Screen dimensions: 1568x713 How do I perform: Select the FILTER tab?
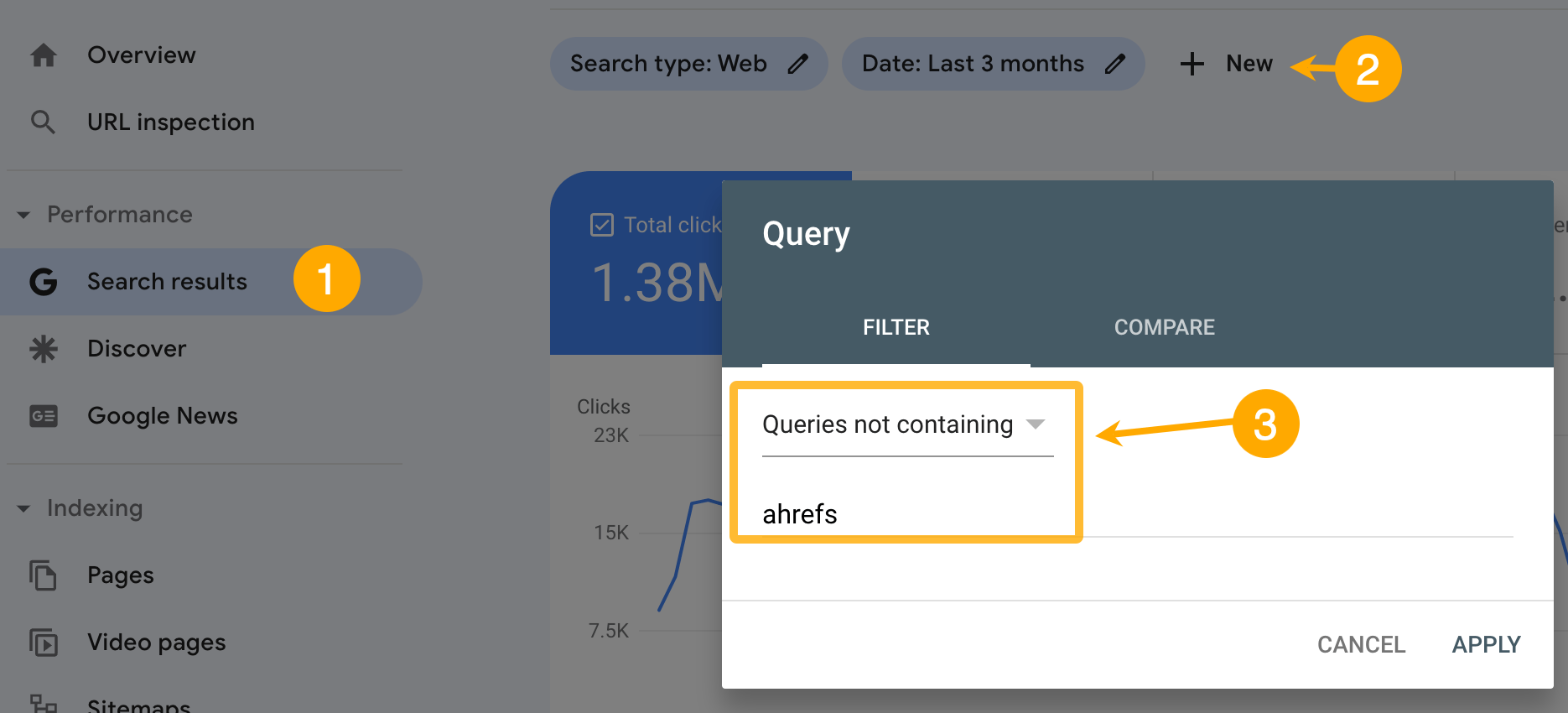[896, 327]
